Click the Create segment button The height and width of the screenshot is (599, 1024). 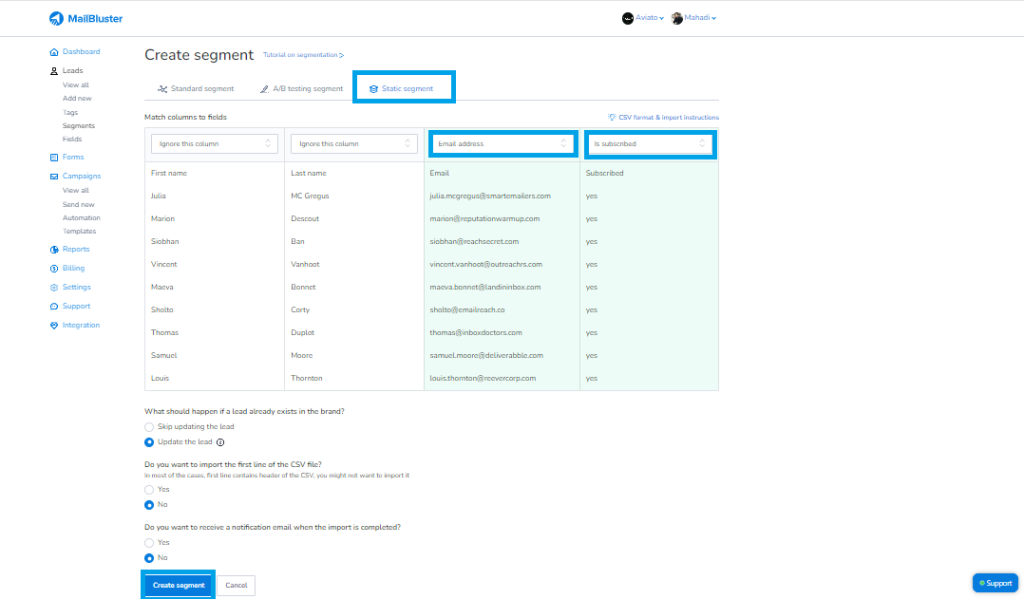178,584
